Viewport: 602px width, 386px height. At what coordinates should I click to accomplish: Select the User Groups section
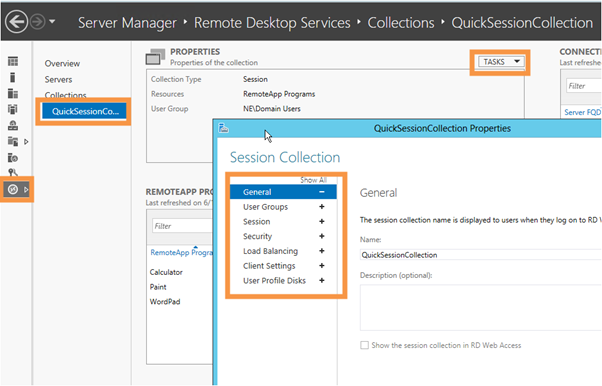(265, 207)
